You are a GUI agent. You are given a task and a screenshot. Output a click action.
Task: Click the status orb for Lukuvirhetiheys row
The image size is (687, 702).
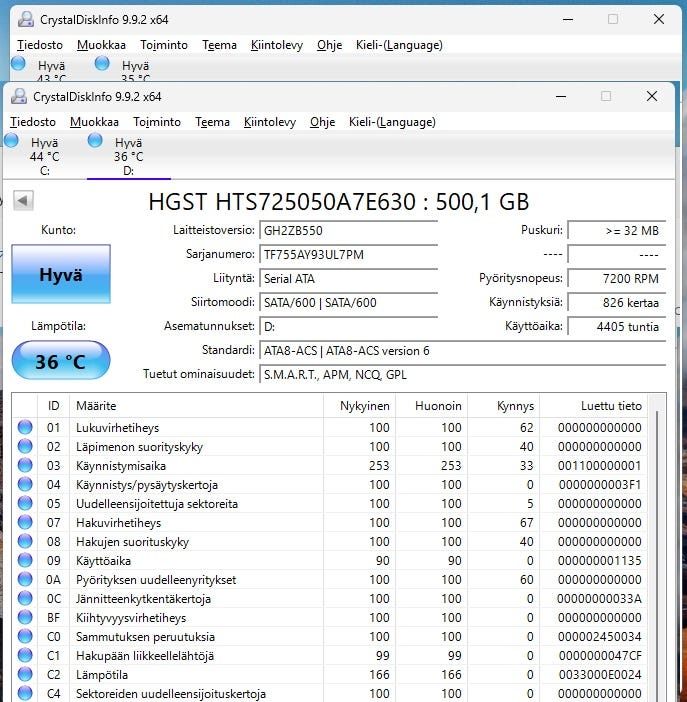[x=25, y=427]
